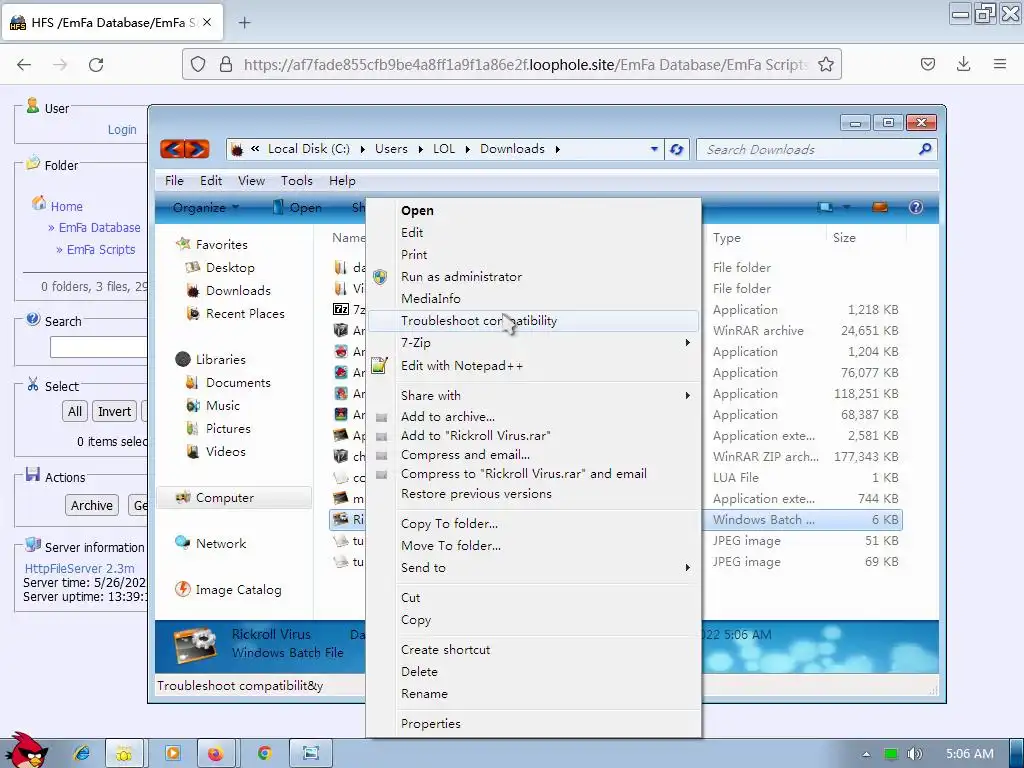
Task: Click the browser back arrow
Action: (x=24, y=65)
